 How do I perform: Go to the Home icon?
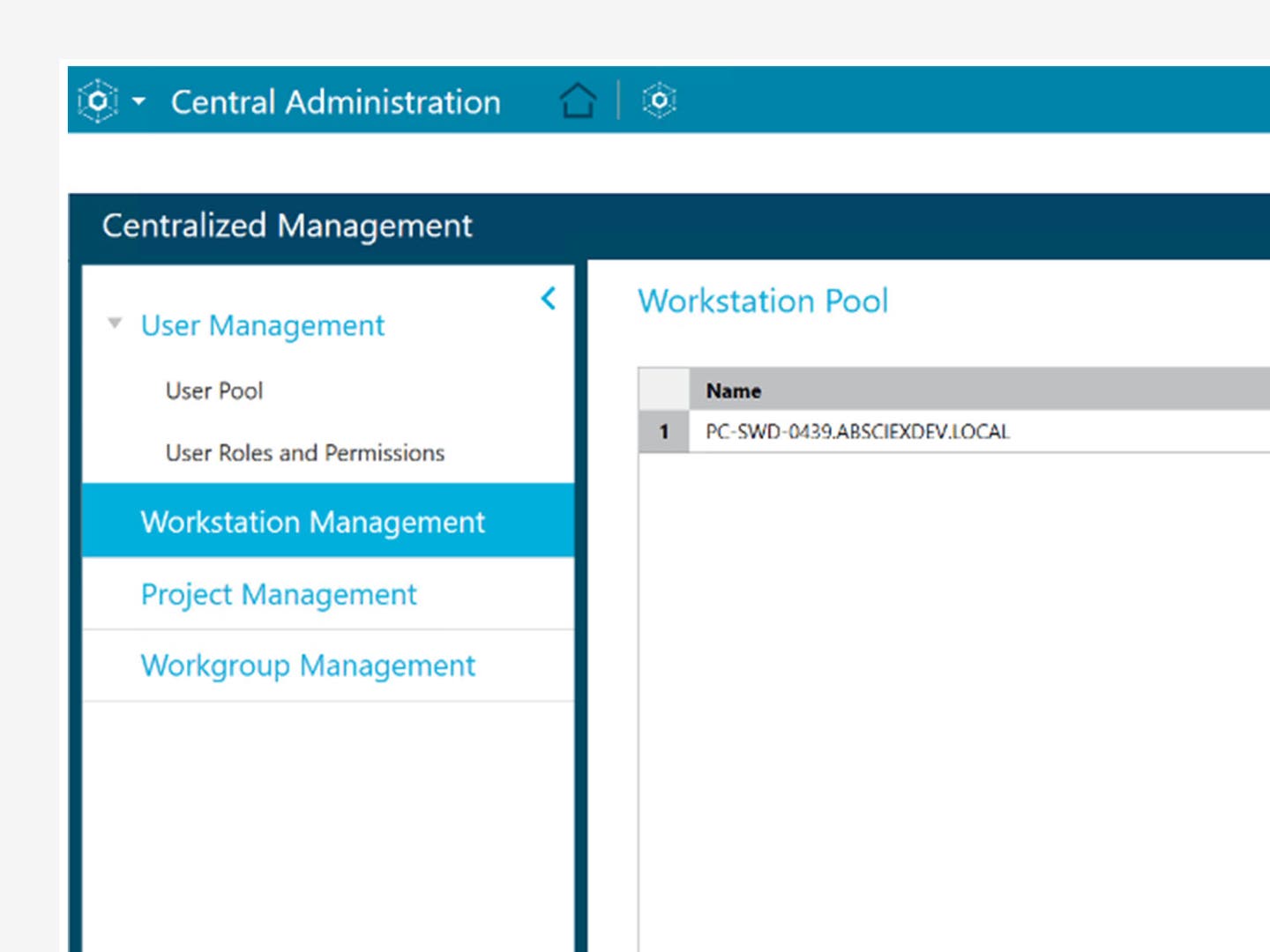pos(579,100)
